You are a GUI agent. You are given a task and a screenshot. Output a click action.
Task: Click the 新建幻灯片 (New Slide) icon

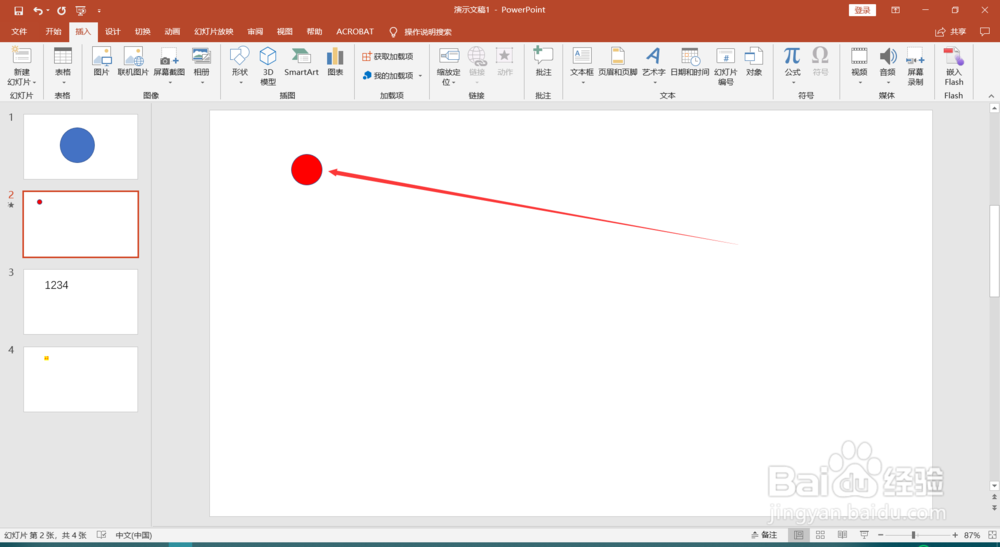coord(22,55)
